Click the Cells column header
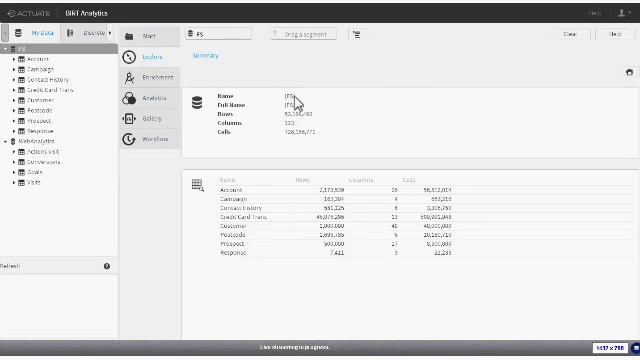Viewport: 640px width, 360px height. tap(409, 180)
